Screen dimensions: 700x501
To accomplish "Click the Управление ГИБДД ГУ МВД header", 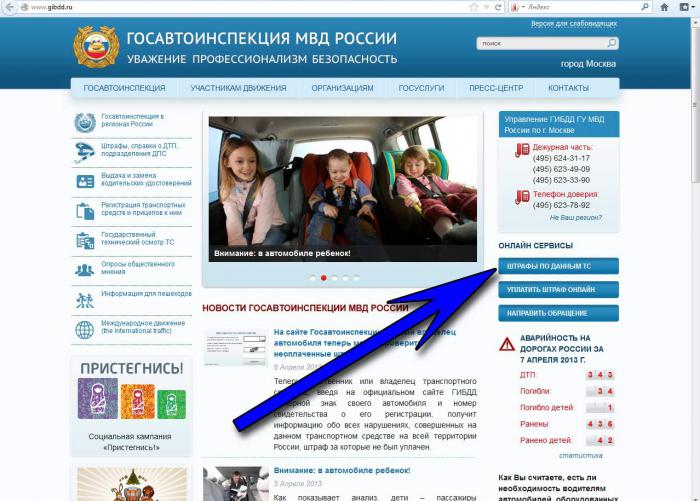I will click(x=558, y=125).
